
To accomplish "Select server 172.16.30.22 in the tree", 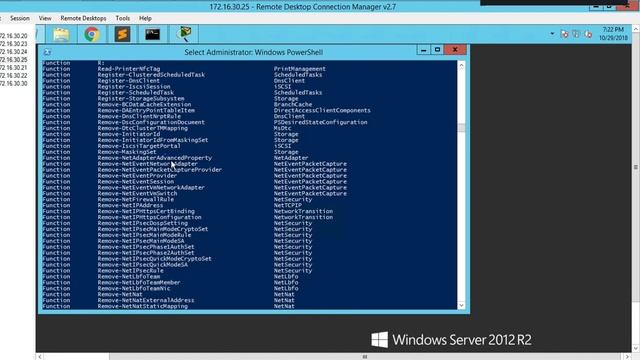I will click(x=13, y=76).
